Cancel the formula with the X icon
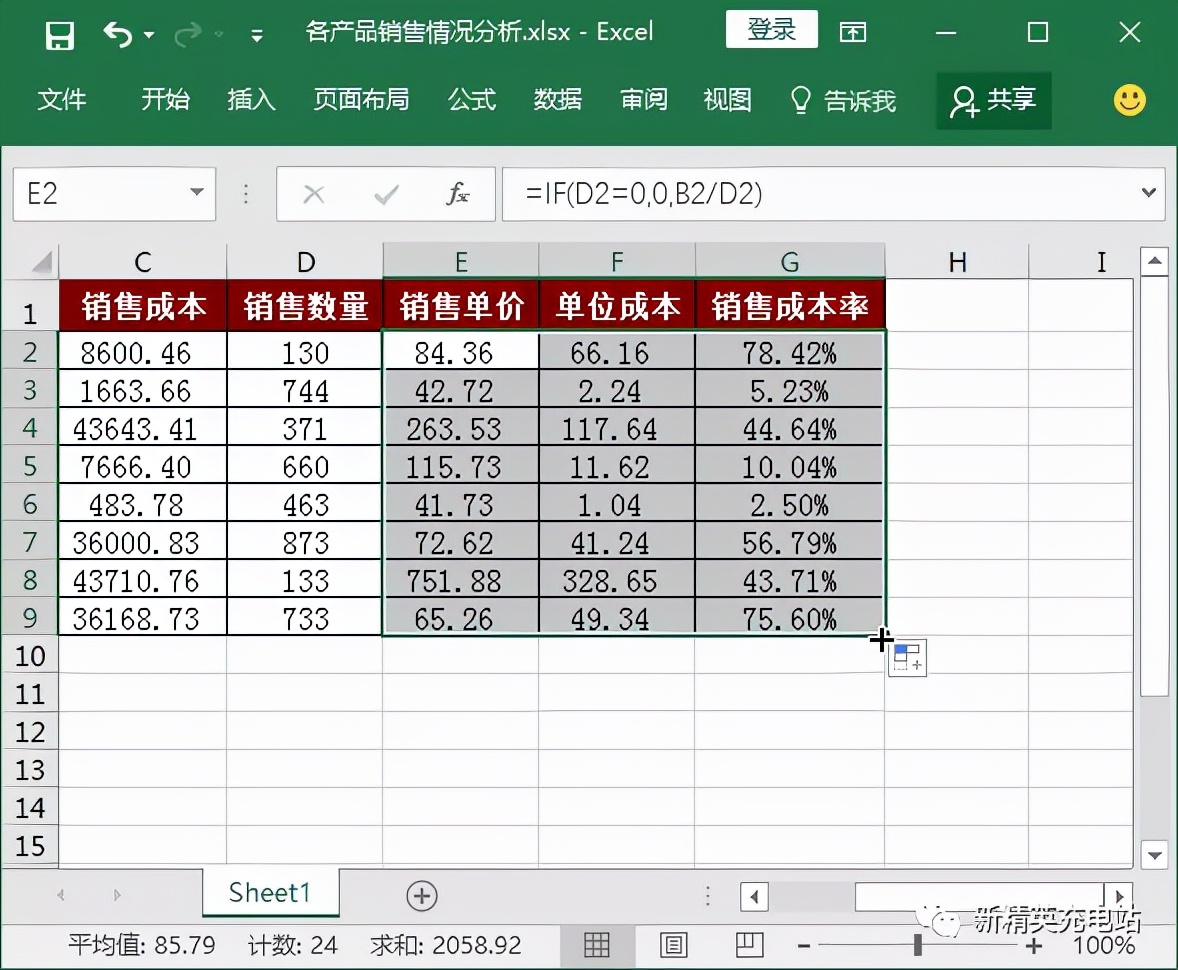1178x970 pixels. [x=314, y=194]
